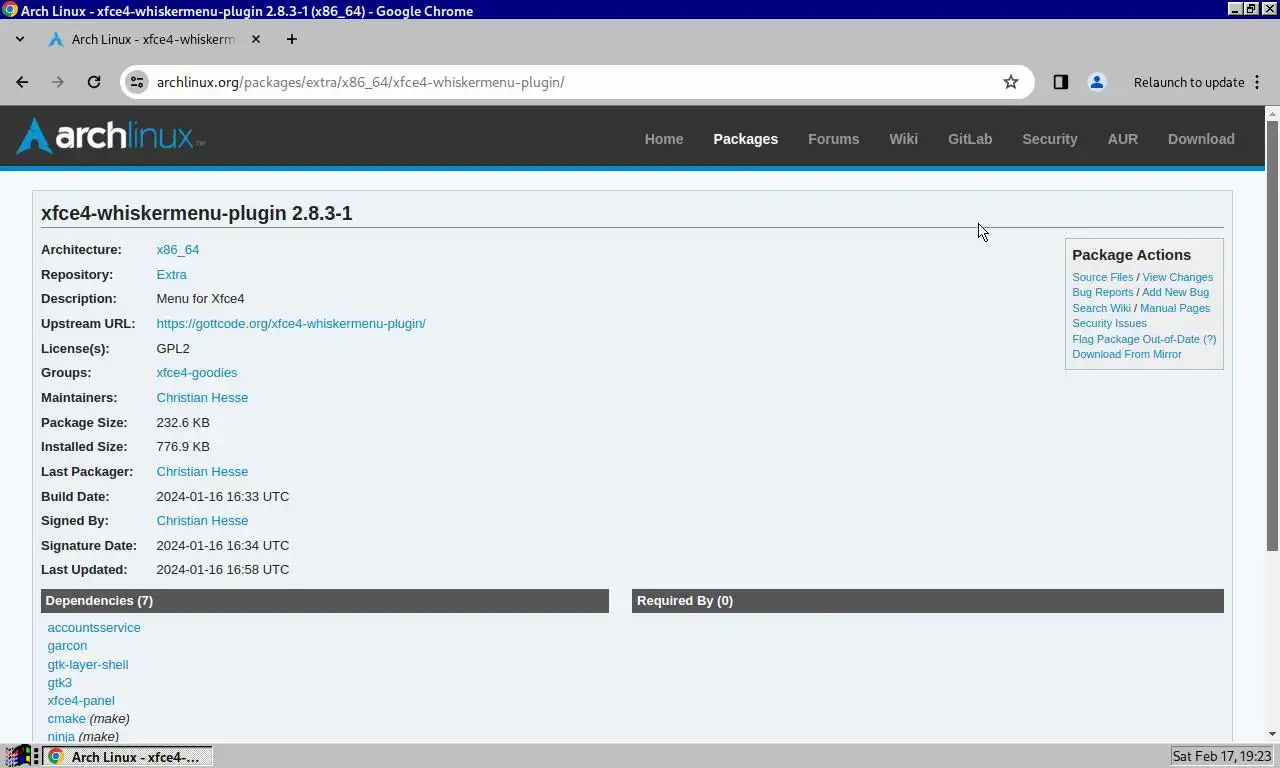Go forward in browser history
Image resolution: width=1280 pixels, height=768 pixels.
(x=58, y=82)
